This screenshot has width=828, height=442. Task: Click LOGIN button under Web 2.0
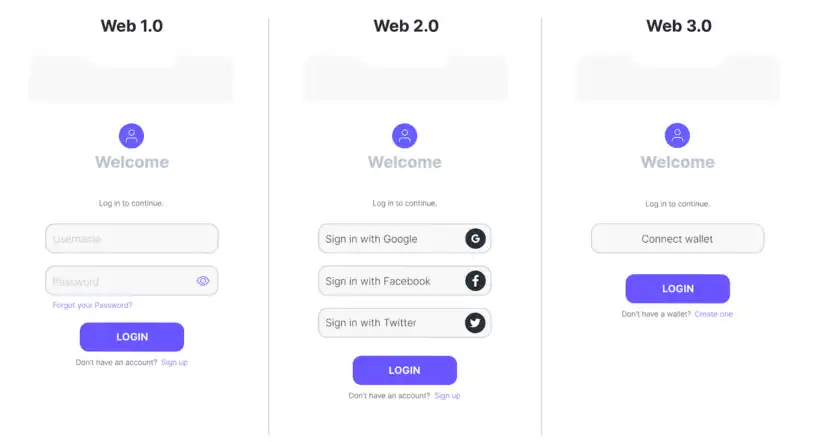pyautogui.click(x=404, y=370)
